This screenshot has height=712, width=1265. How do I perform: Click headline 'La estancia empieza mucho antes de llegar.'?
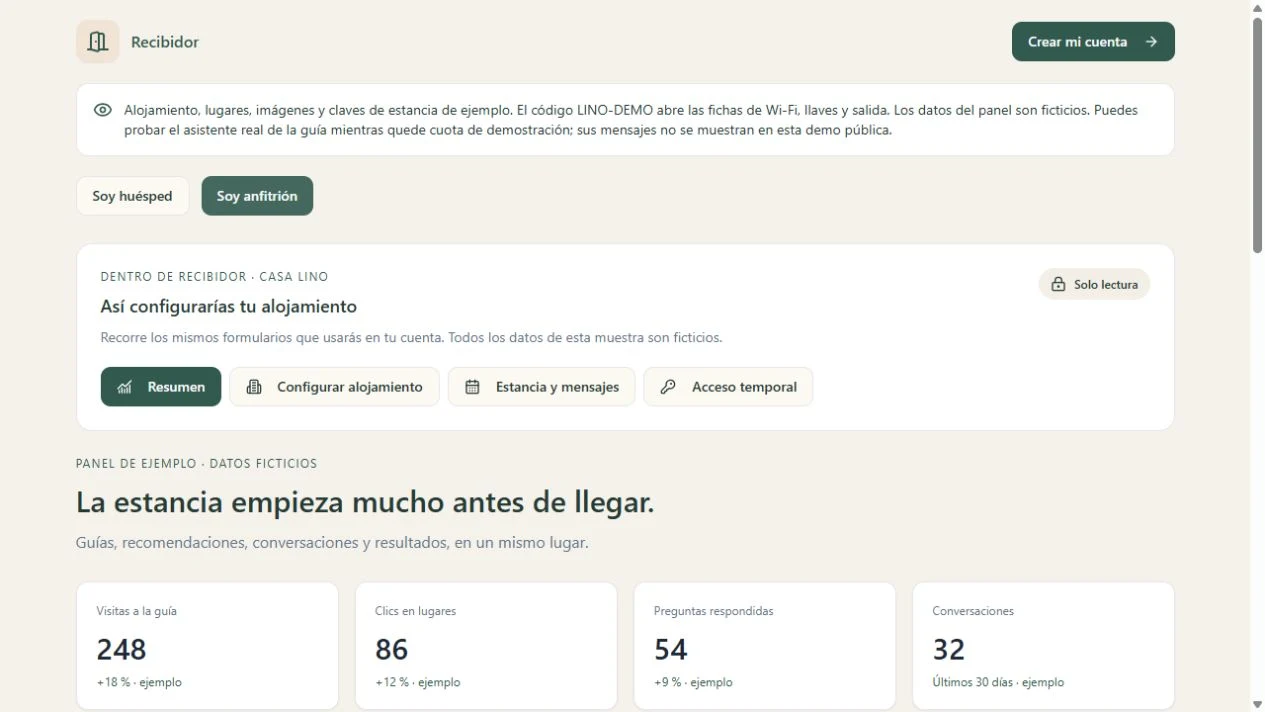pos(365,502)
